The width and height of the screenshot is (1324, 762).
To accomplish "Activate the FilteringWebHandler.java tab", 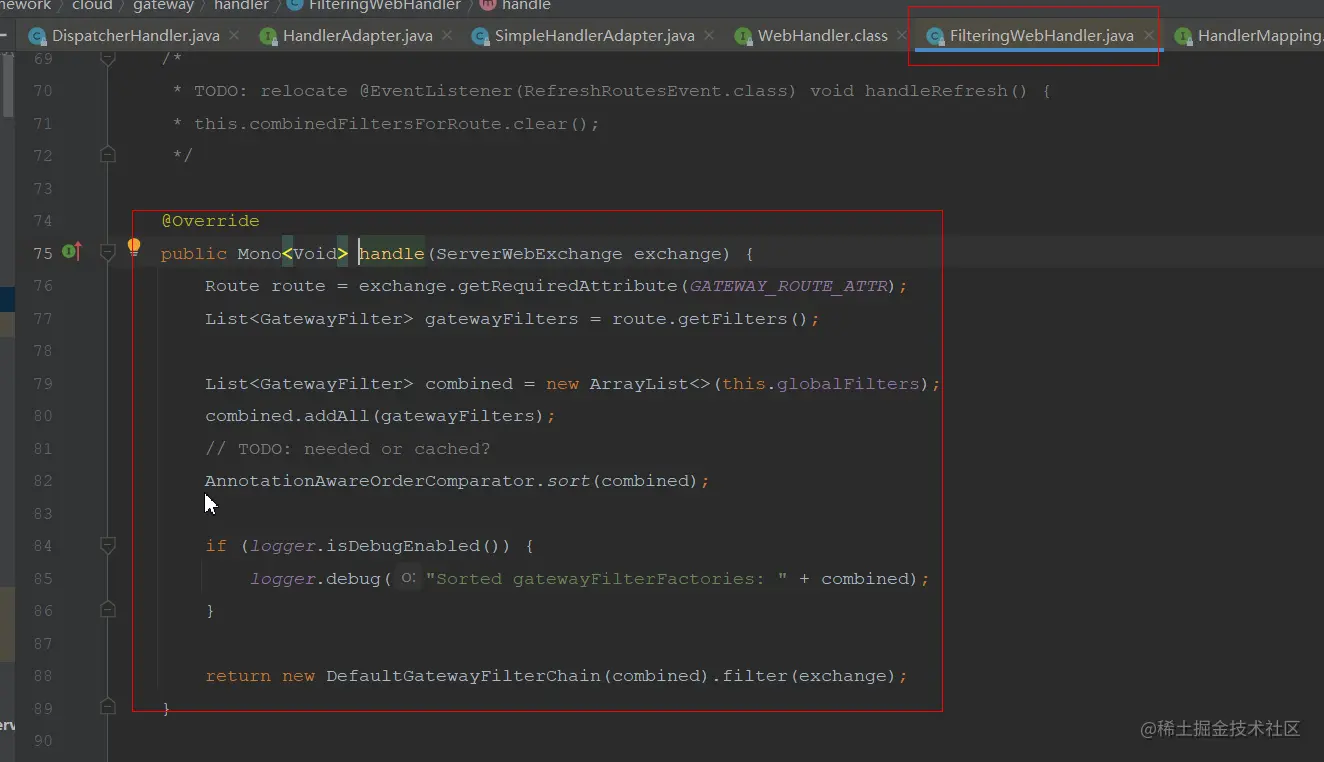I will pos(1041,36).
